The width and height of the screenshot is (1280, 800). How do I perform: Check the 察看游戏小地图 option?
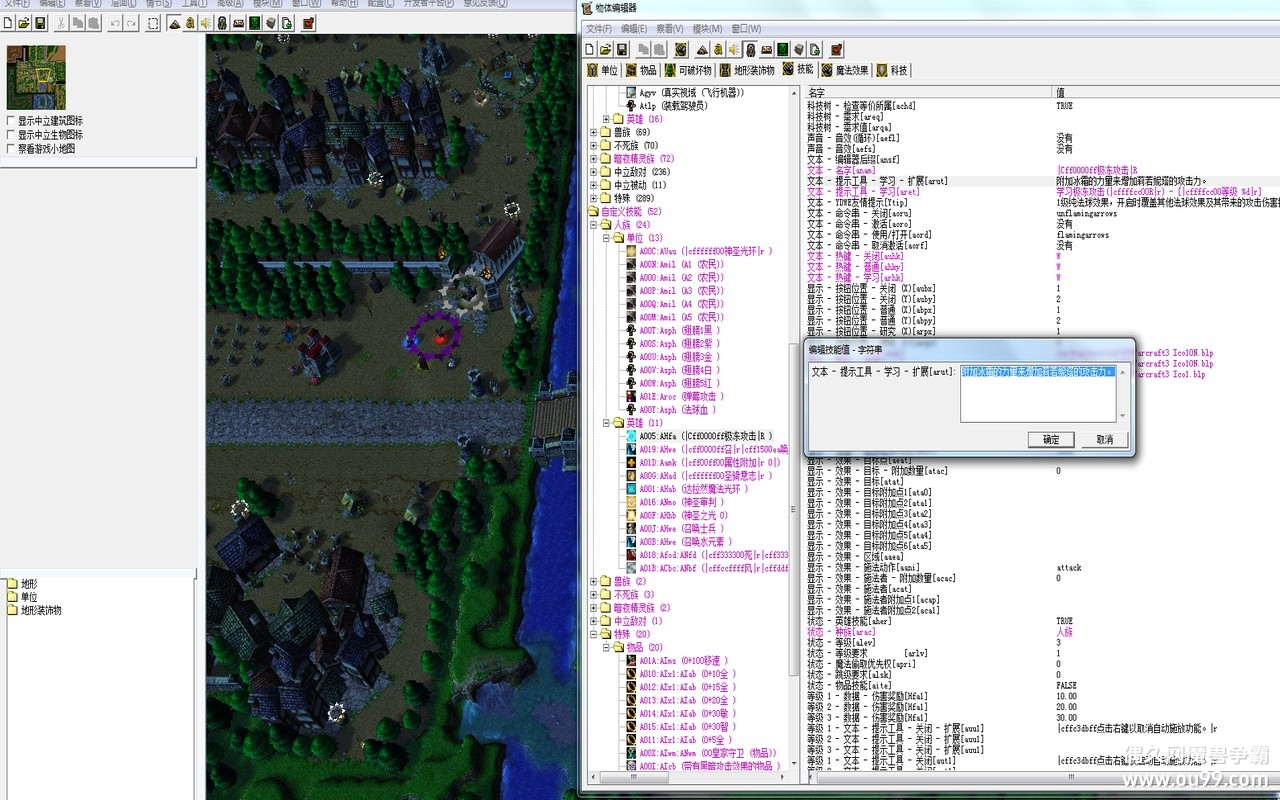(x=11, y=149)
